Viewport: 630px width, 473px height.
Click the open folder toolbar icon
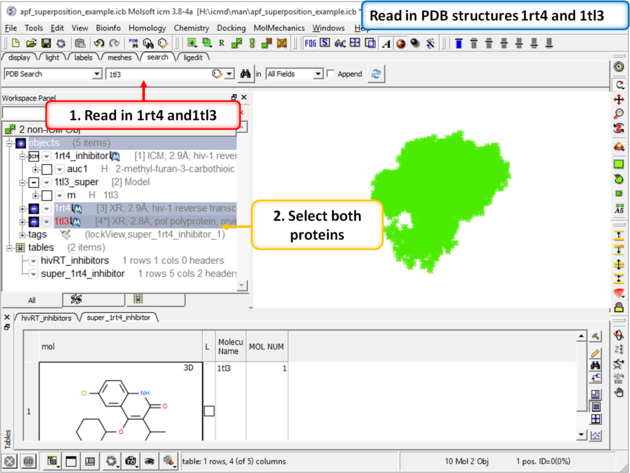click(31, 44)
